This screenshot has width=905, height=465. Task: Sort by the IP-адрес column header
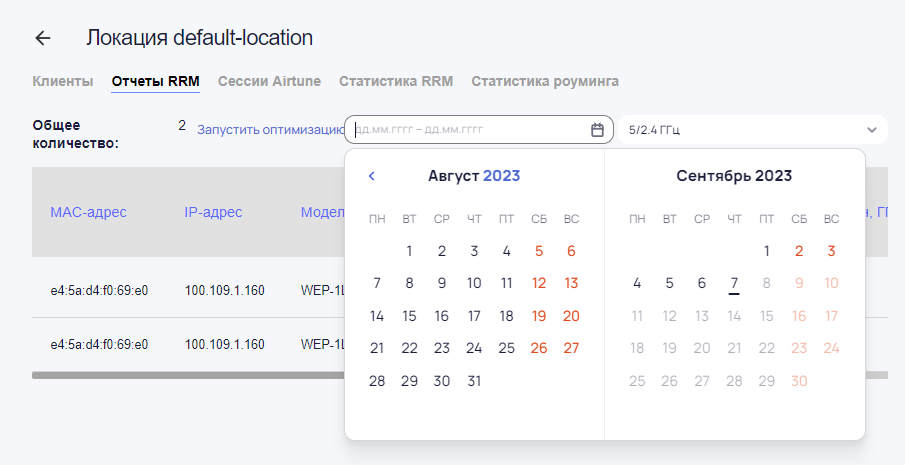coord(213,212)
